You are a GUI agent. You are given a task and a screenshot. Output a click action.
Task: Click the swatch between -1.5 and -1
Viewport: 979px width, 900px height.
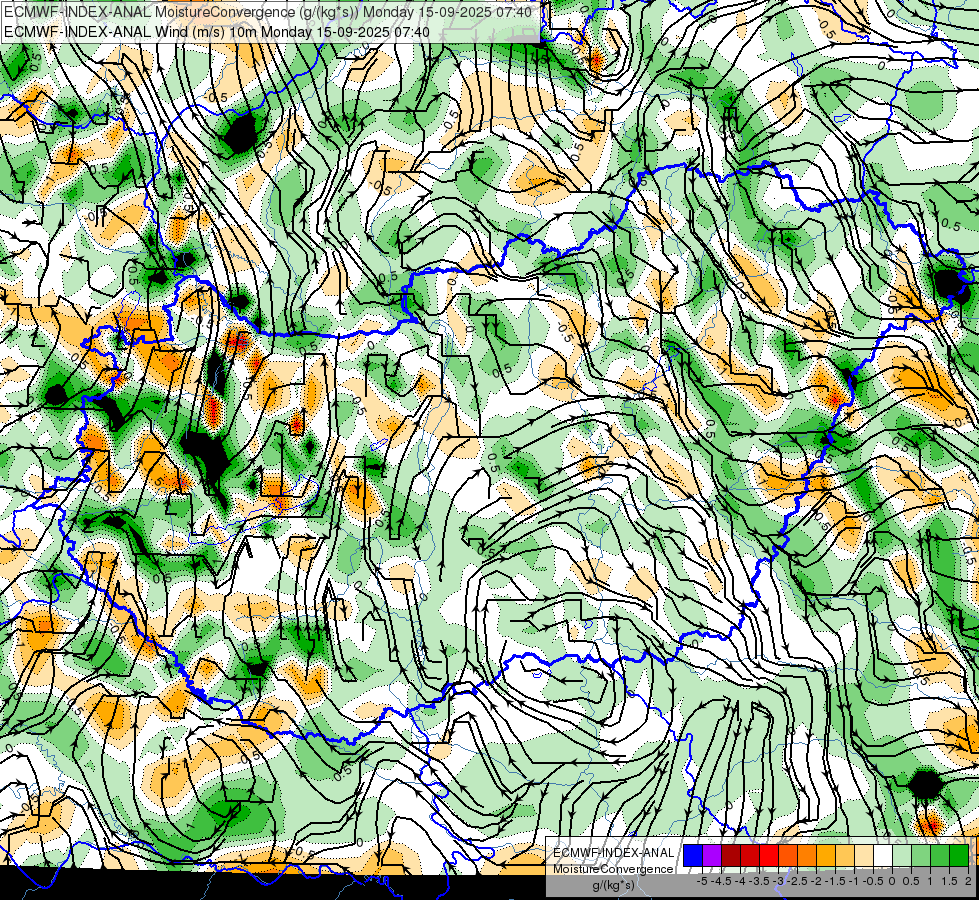tap(845, 856)
